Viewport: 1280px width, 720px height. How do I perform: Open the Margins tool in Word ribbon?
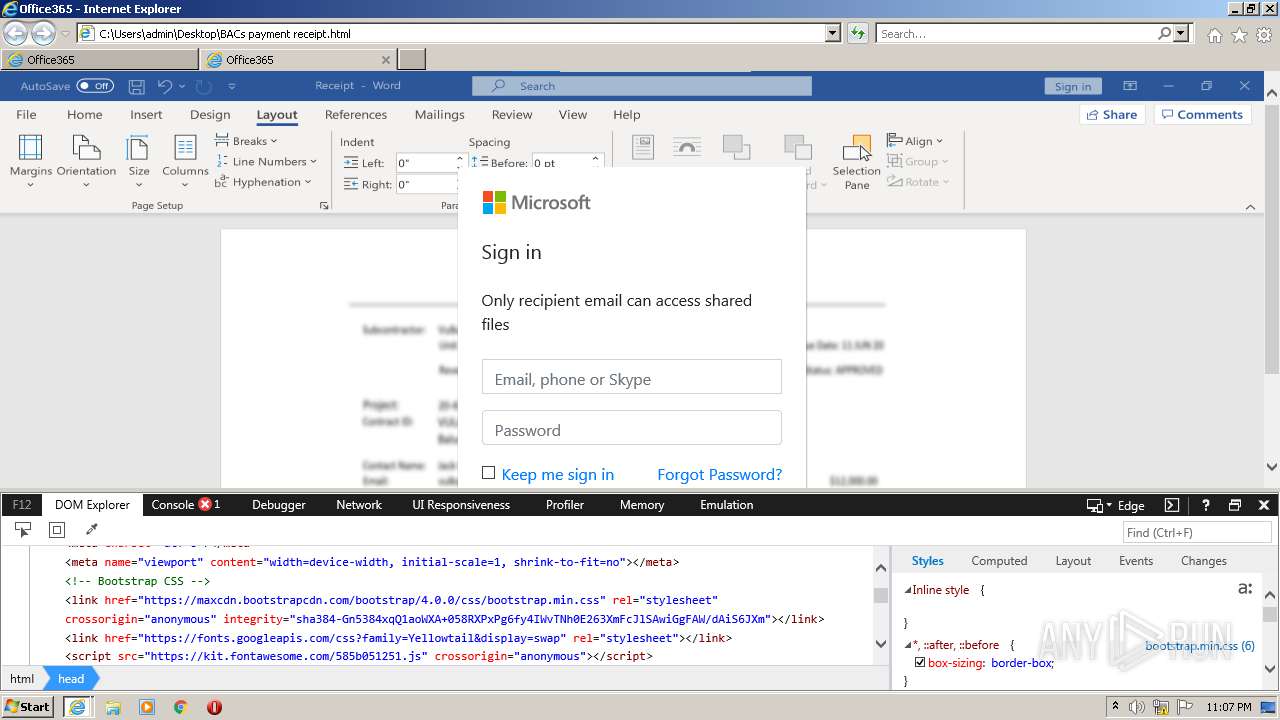(x=31, y=160)
